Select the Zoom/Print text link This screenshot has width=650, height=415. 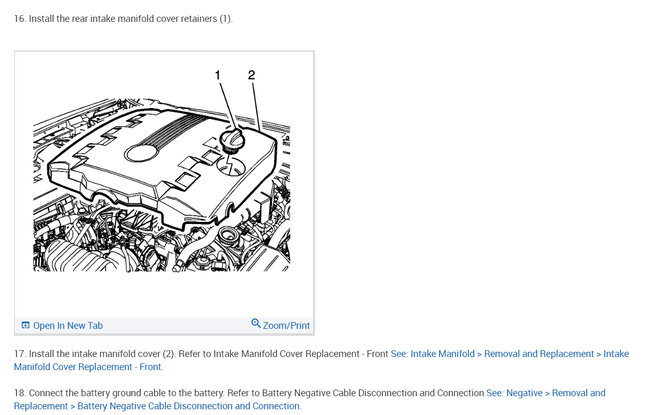[x=286, y=325]
